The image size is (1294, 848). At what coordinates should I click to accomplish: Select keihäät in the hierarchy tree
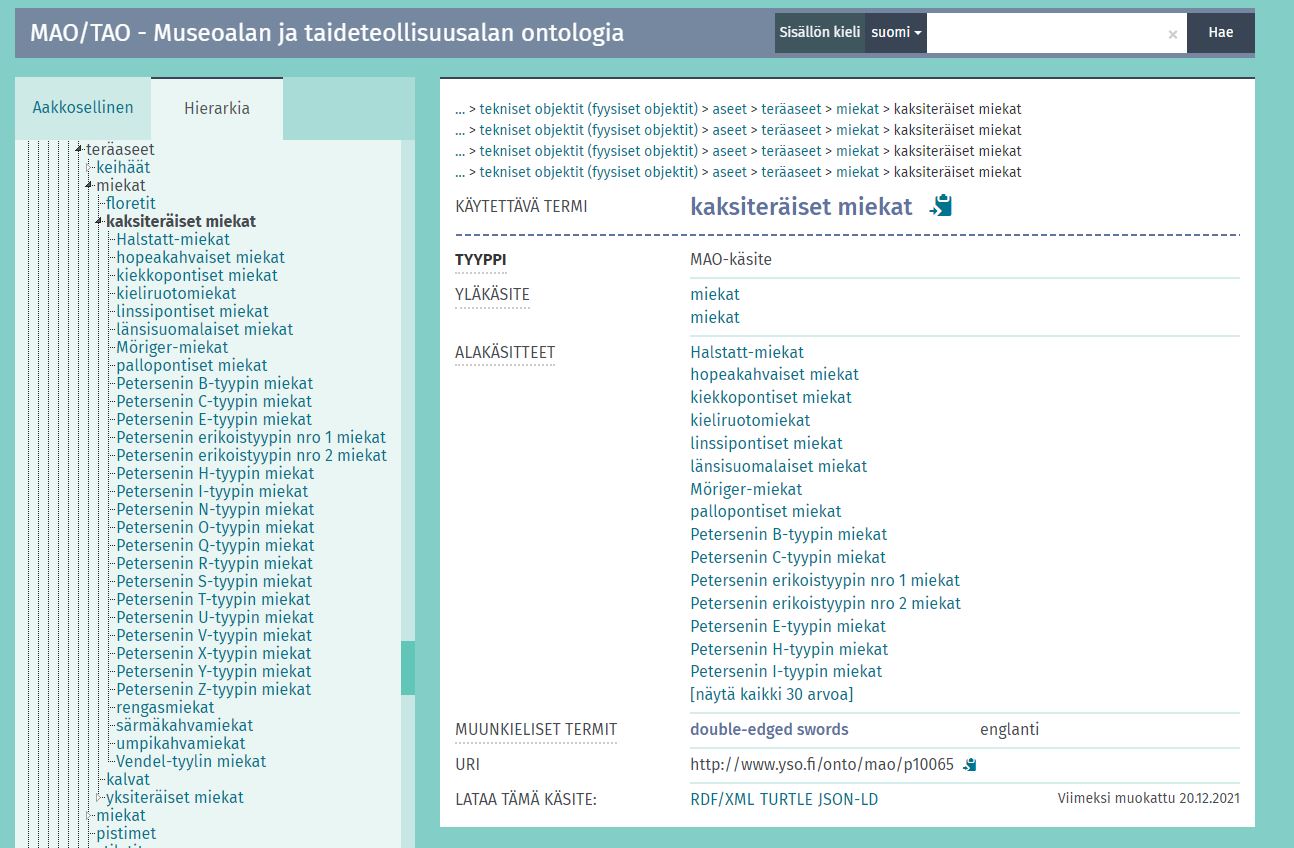(123, 167)
